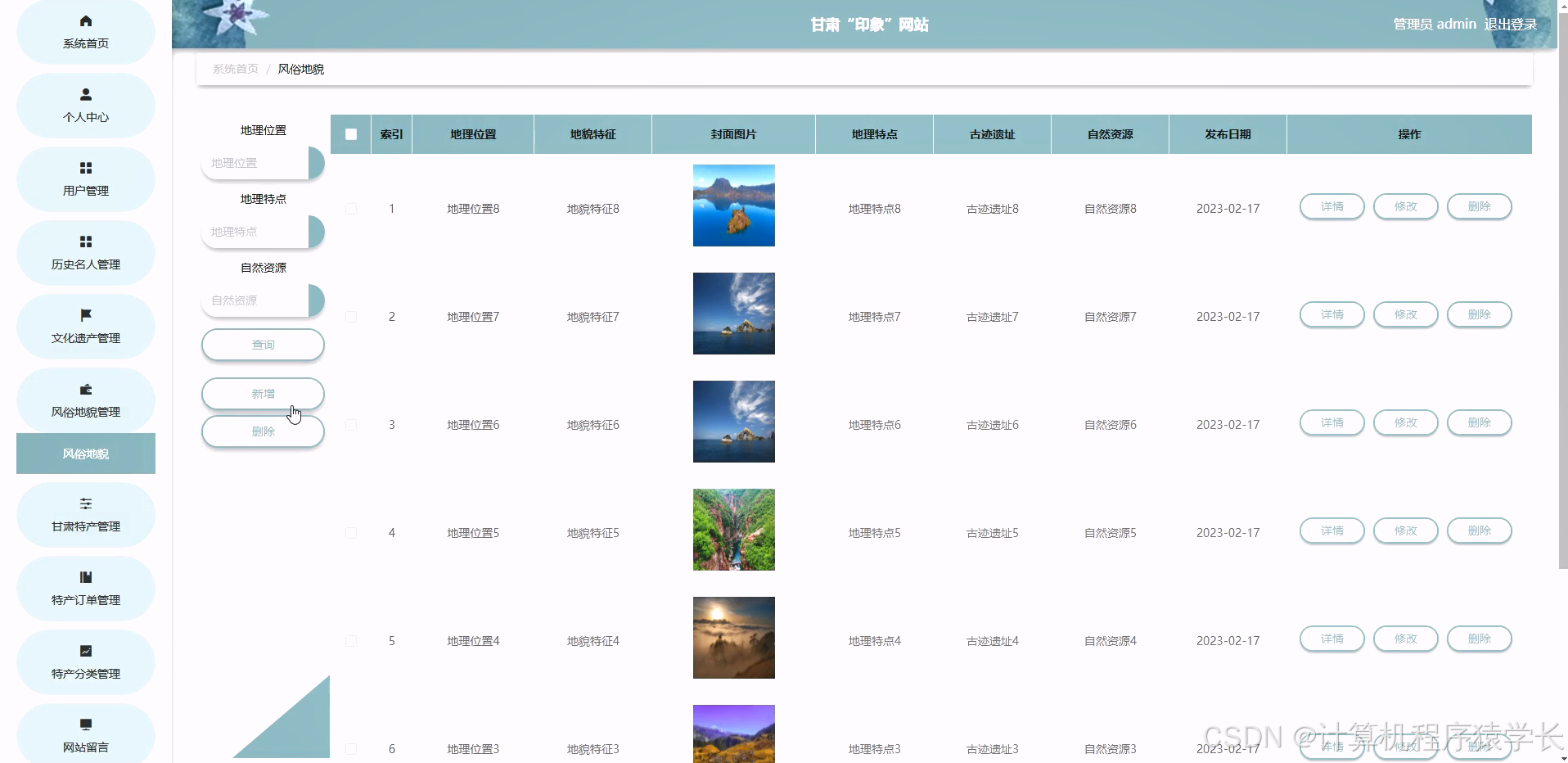The image size is (1568, 763).
Task: Click the wallet icon above 风俗地貌管理
Action: pyautogui.click(x=86, y=389)
